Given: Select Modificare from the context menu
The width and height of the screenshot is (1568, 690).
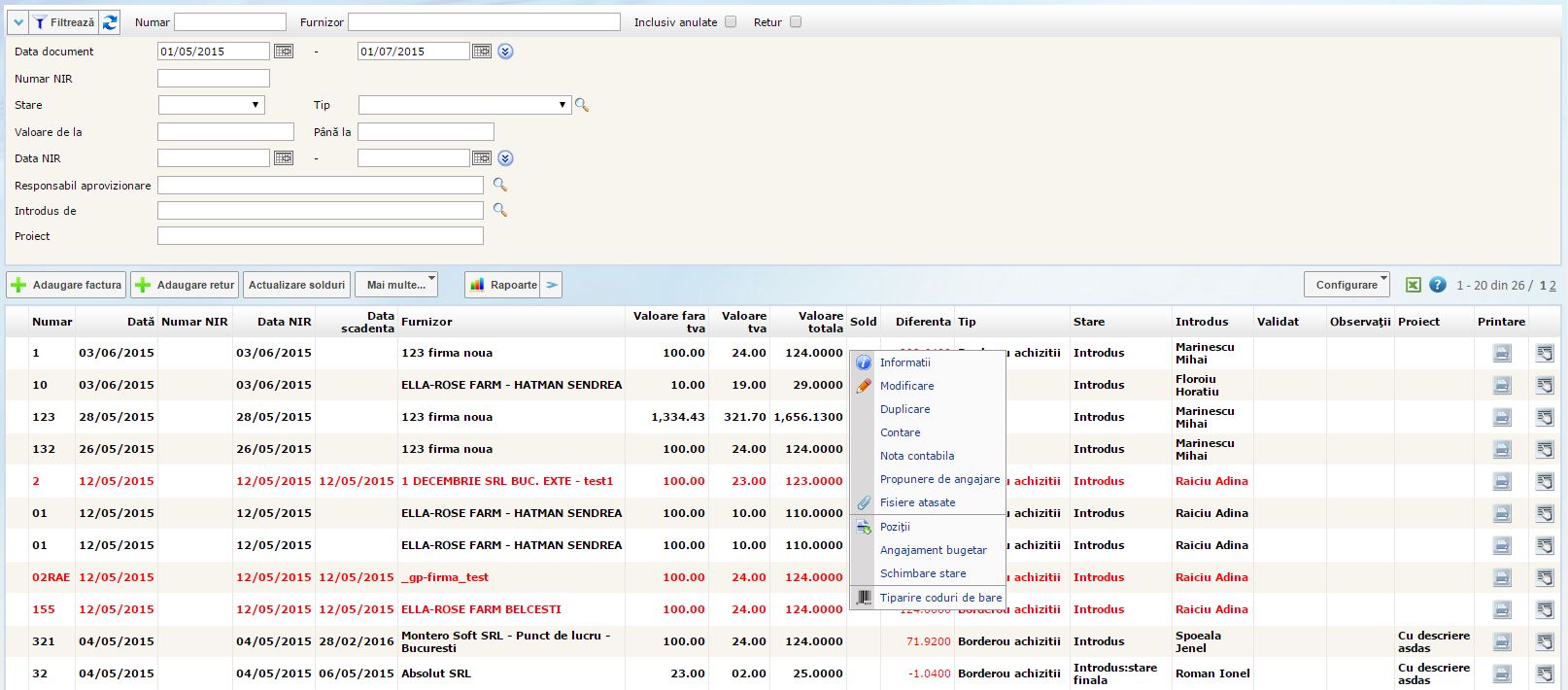Looking at the screenshot, I should [906, 386].
